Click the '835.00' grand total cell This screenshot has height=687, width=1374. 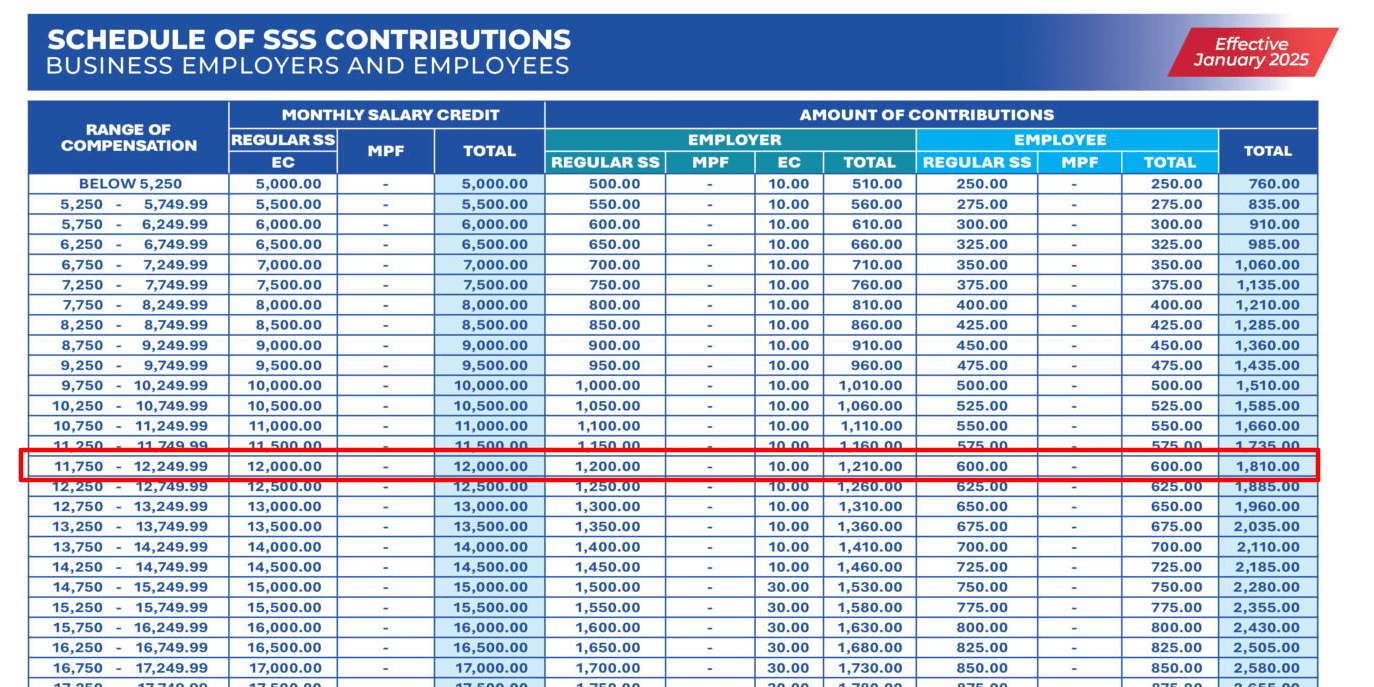[1268, 204]
